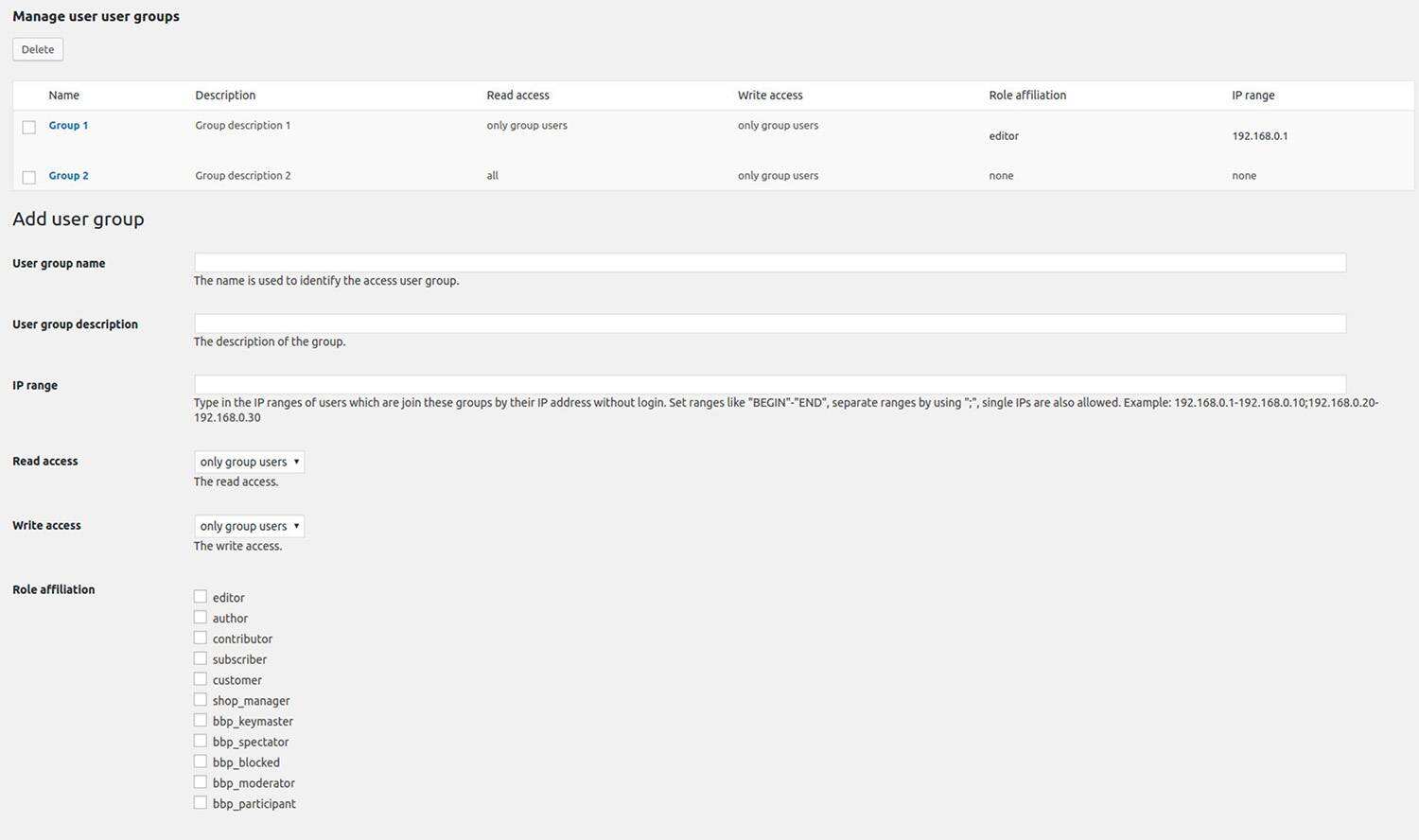This screenshot has height=840, width=1419.
Task: Click the Delete button
Action: 38,49
